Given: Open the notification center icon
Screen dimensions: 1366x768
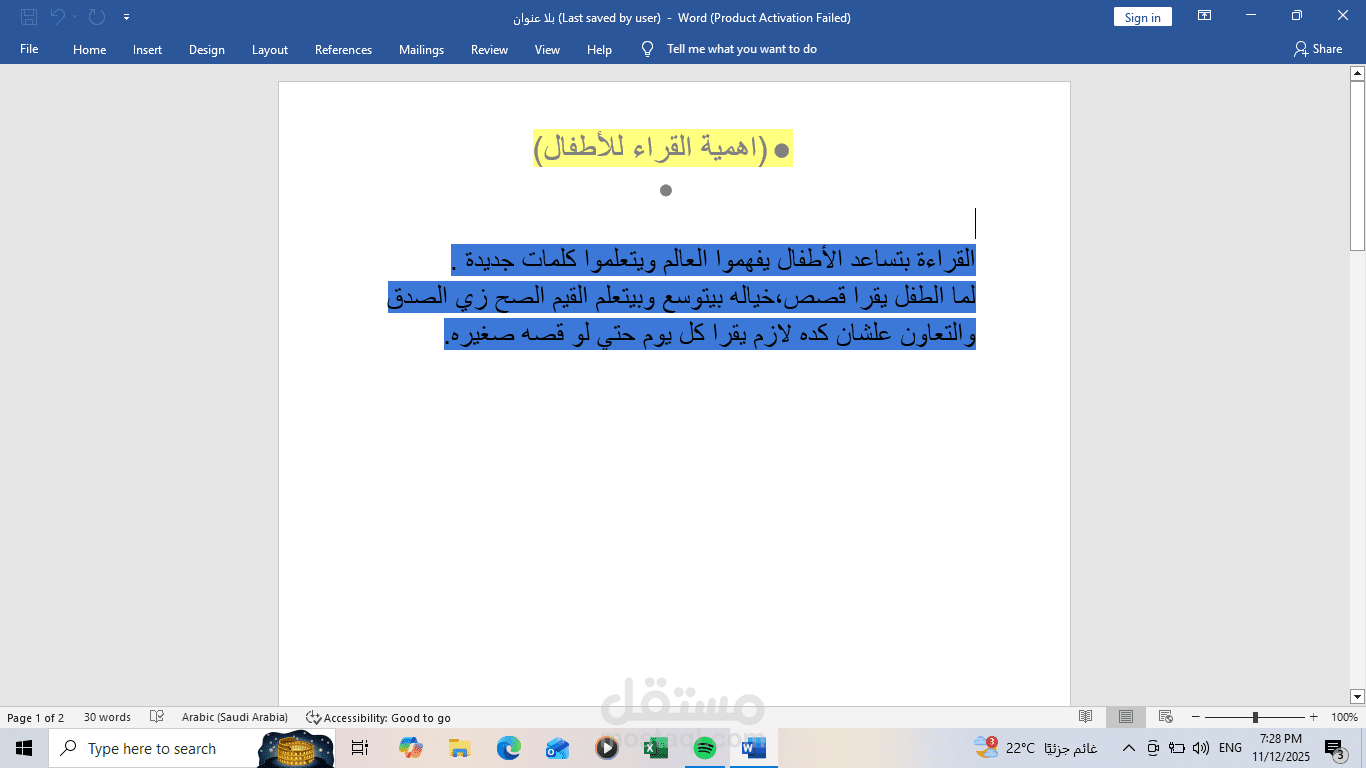Looking at the screenshot, I should 1335,748.
